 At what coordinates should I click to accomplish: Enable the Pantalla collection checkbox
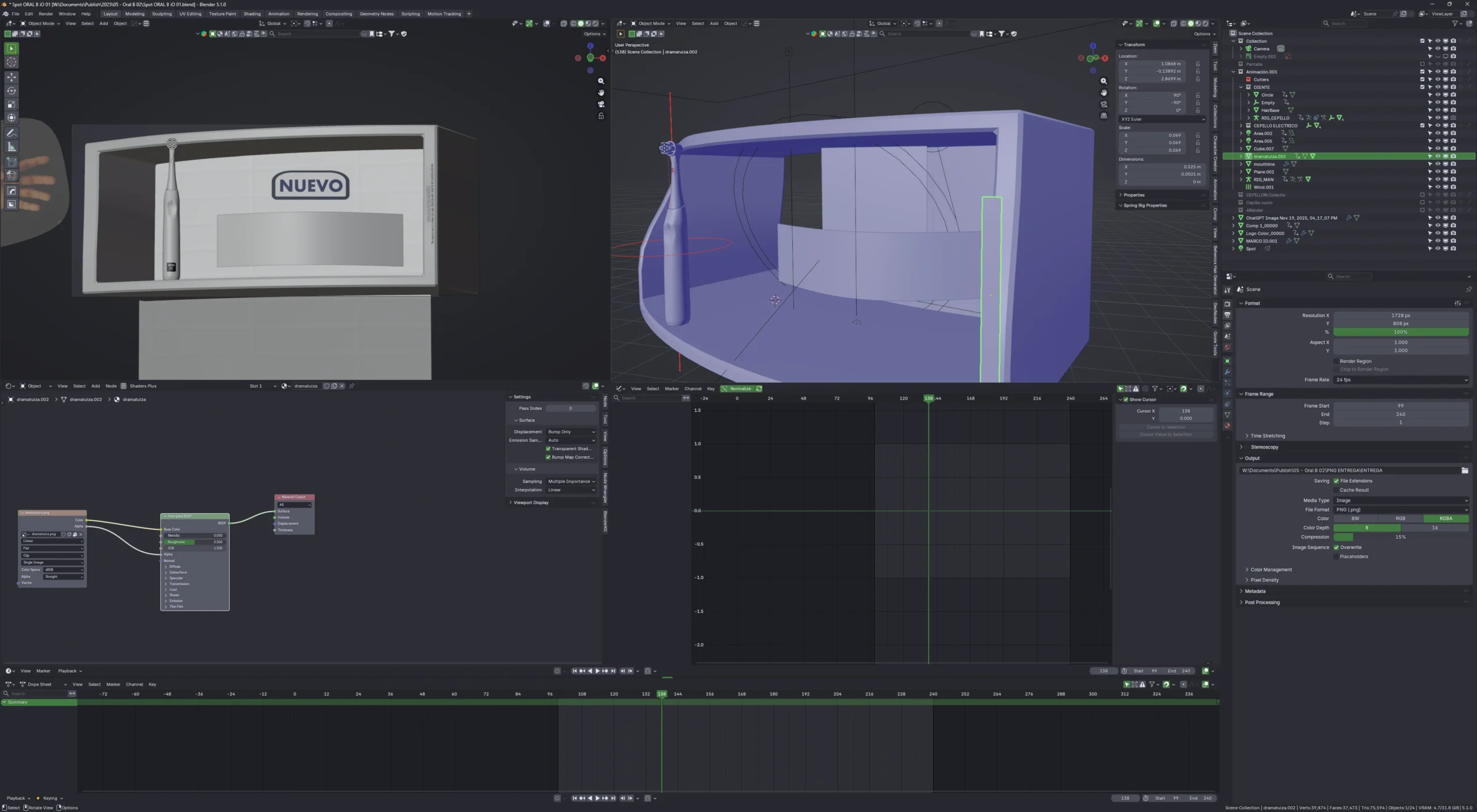1422,65
